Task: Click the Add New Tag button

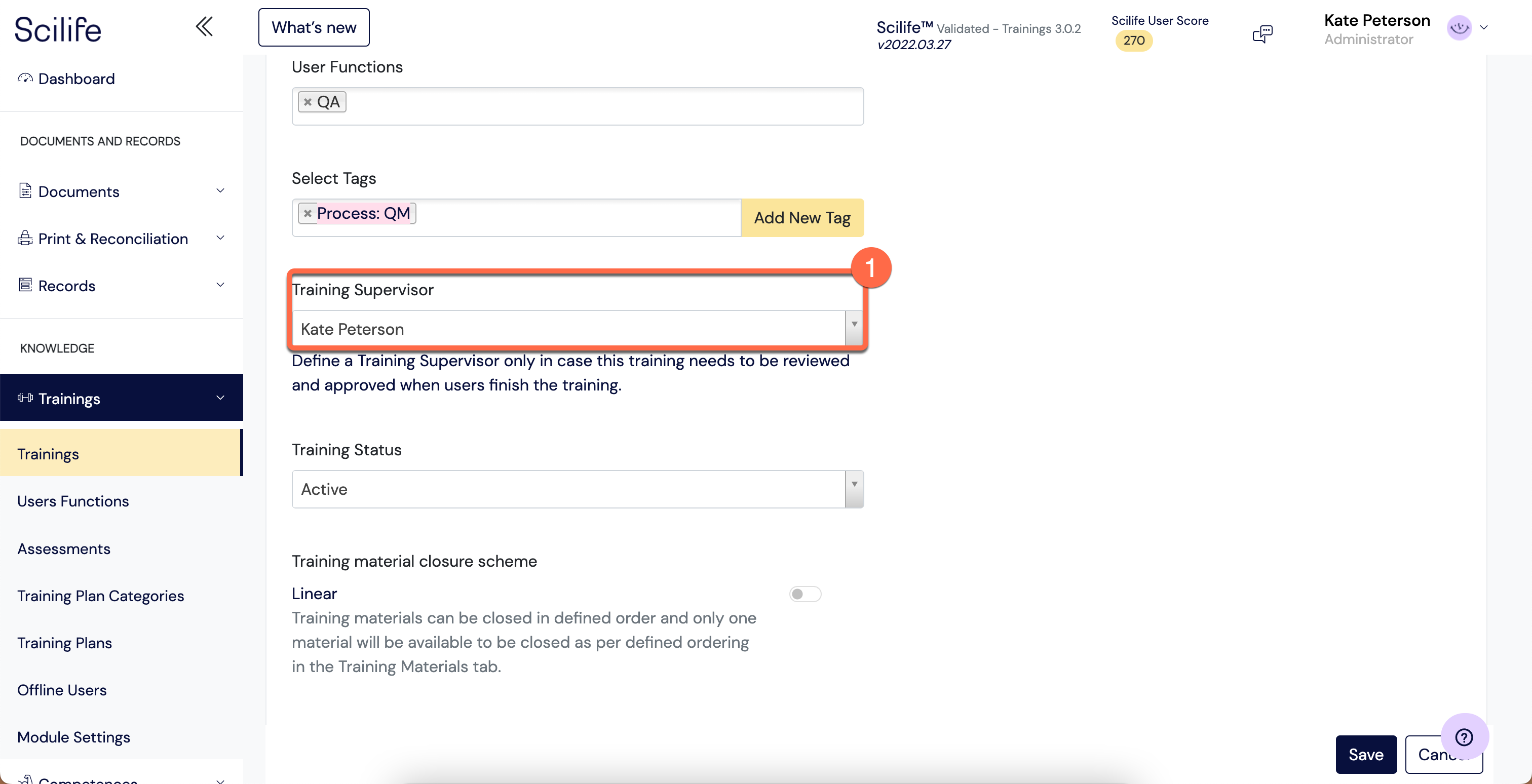Action: (801, 218)
